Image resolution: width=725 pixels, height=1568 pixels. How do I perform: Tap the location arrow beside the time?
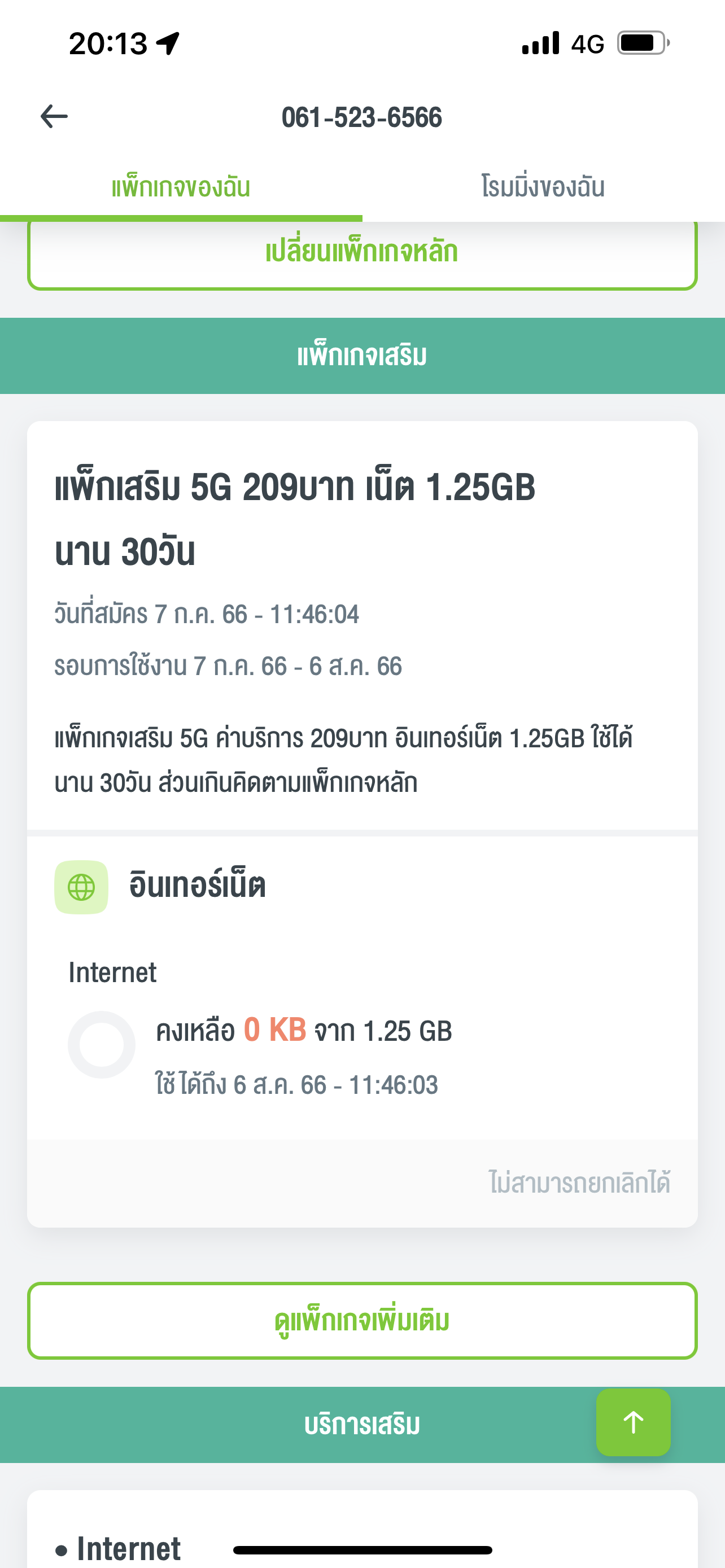tap(168, 43)
